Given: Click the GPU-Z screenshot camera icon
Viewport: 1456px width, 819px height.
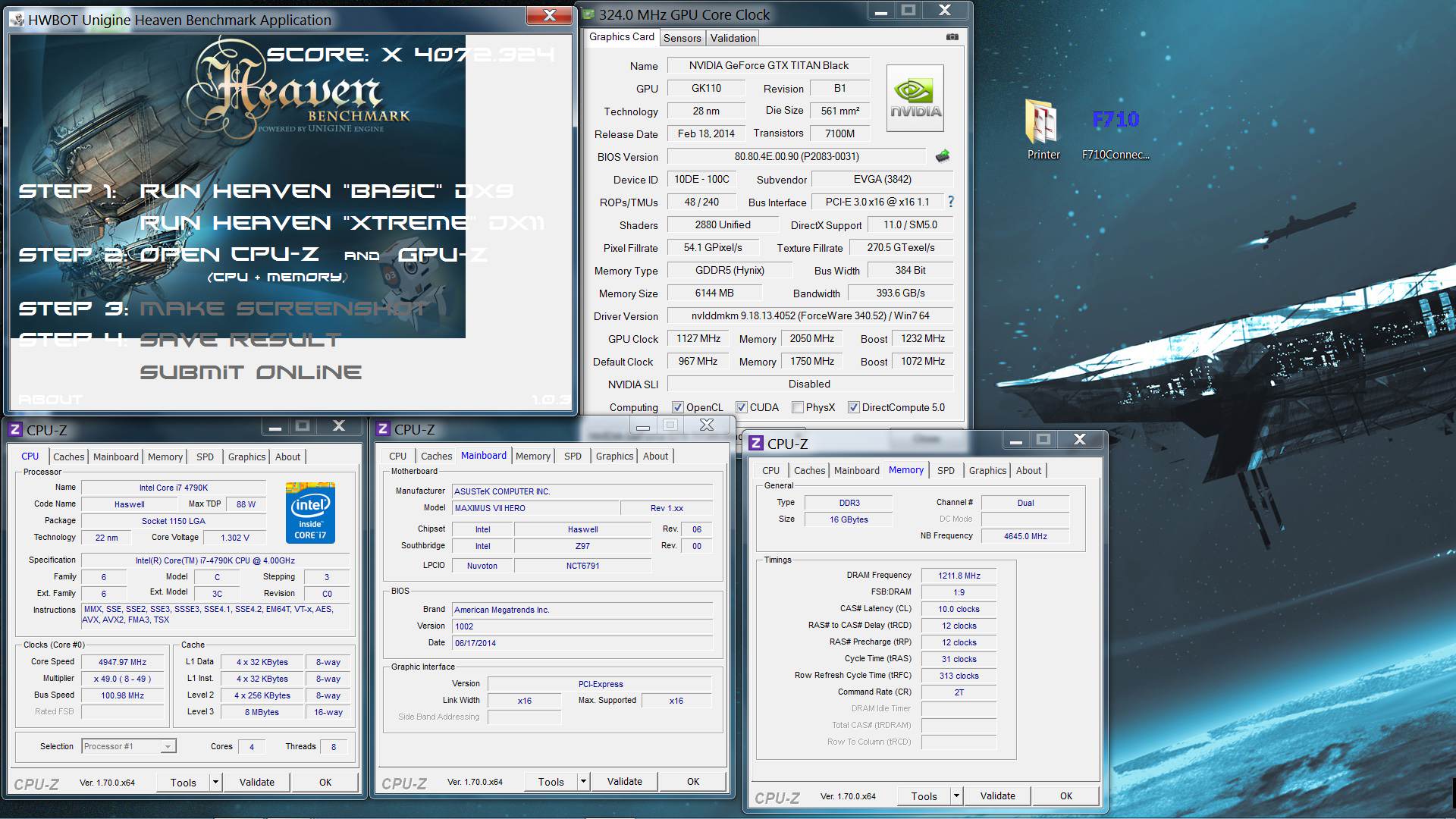Looking at the screenshot, I should point(952,37).
